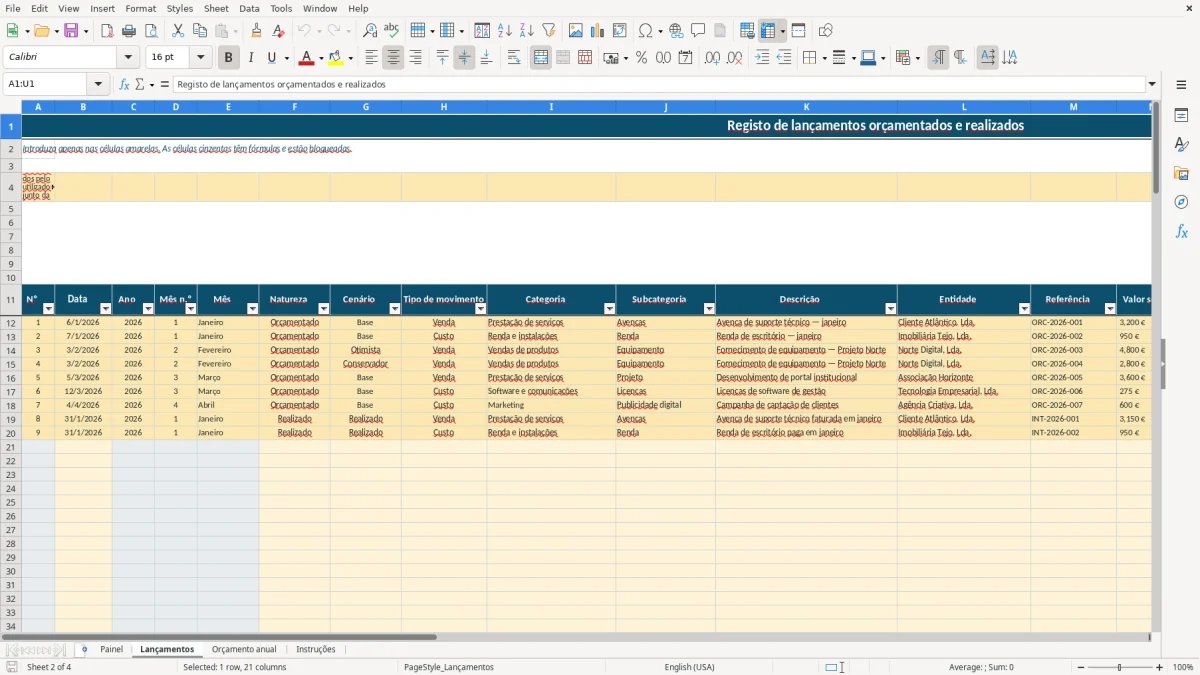Image resolution: width=1200 pixels, height=675 pixels.
Task: Increase indent
Action: tap(762, 58)
